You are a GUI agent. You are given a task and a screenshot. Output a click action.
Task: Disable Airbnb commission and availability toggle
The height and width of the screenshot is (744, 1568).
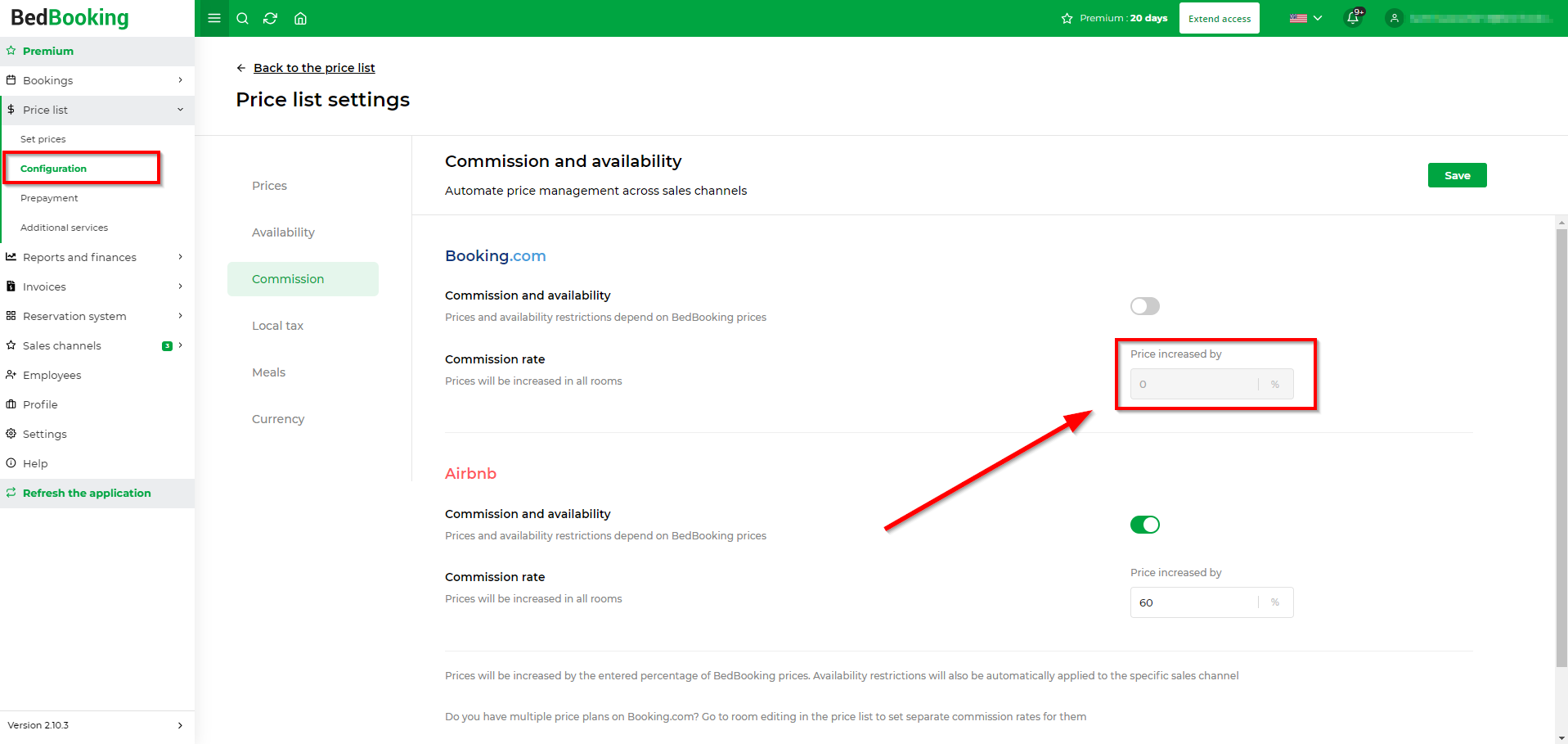(x=1144, y=525)
